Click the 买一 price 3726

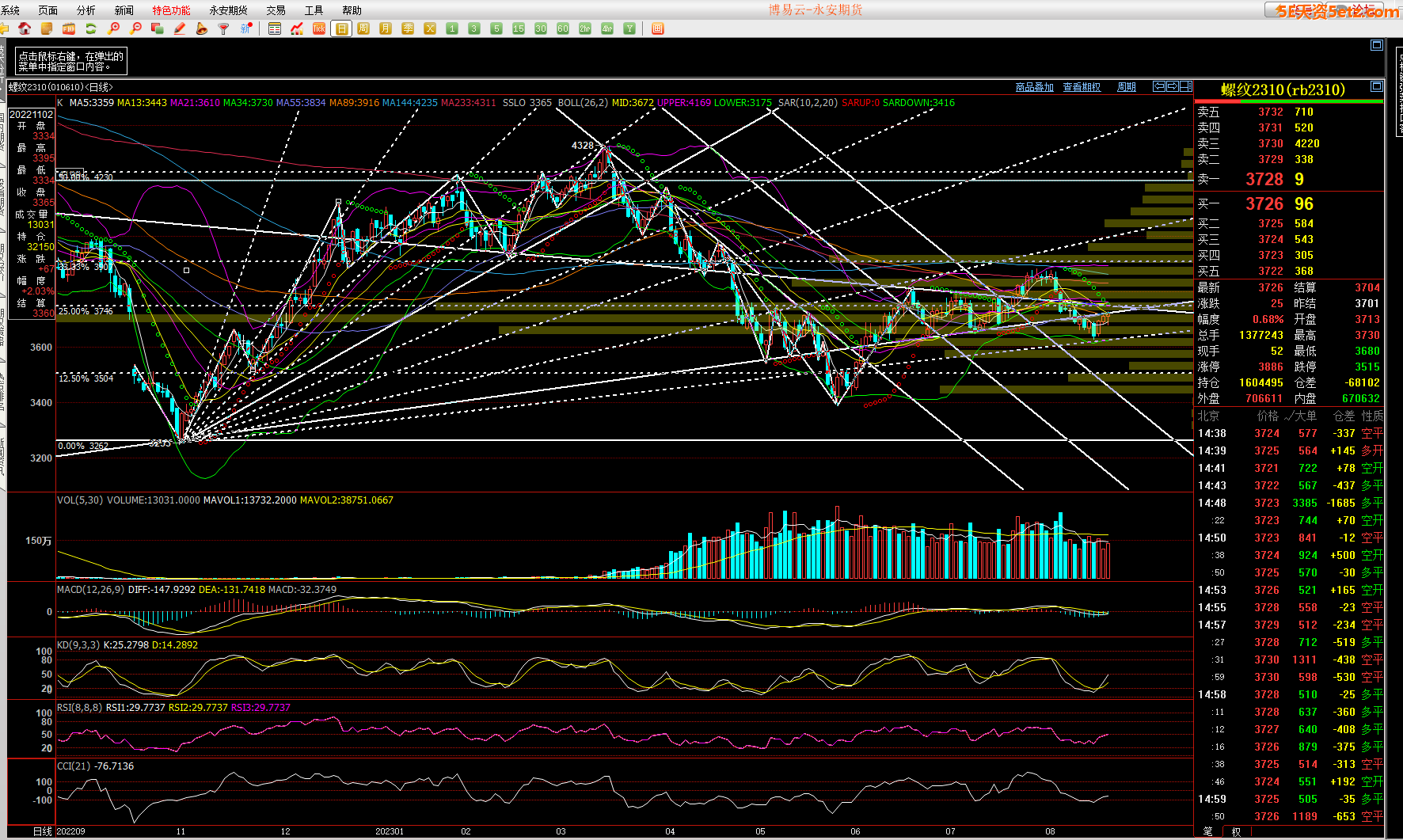(x=1264, y=204)
